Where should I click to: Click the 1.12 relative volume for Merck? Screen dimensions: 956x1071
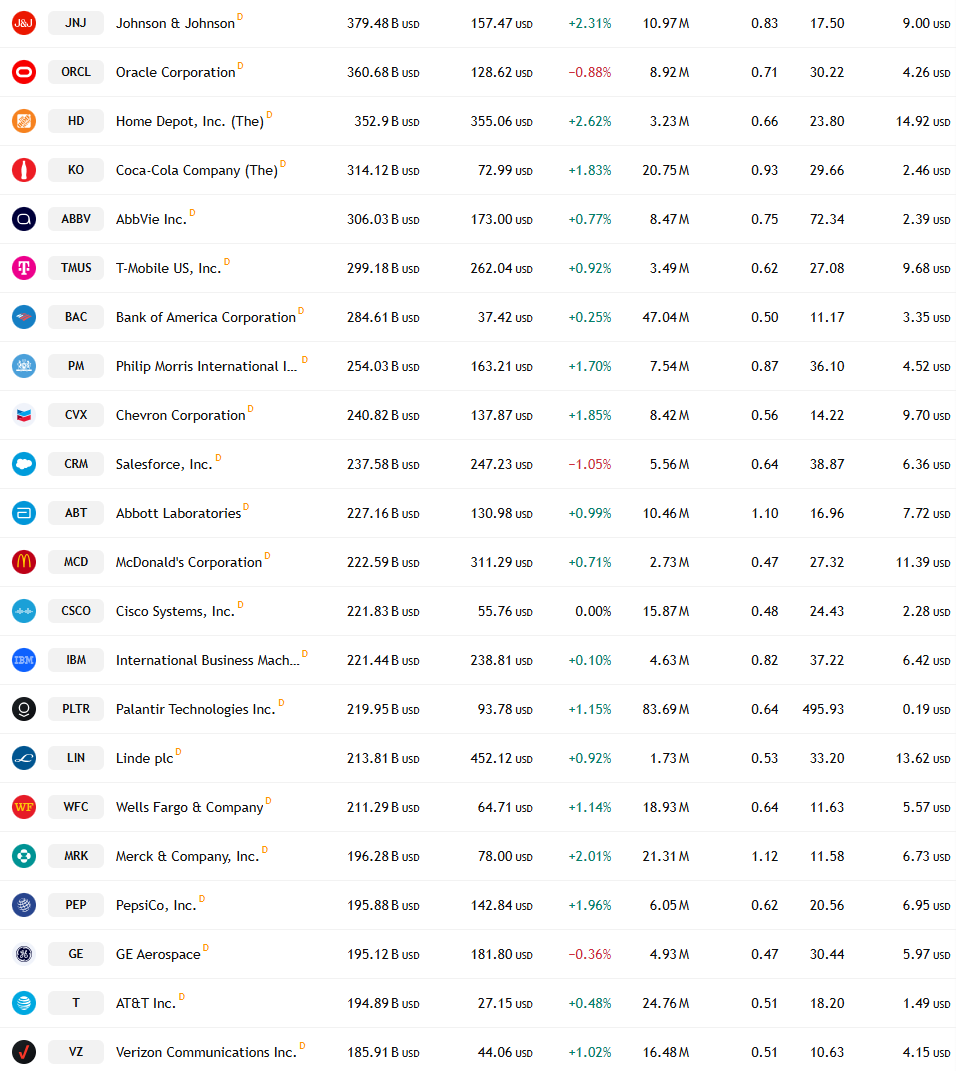point(765,857)
